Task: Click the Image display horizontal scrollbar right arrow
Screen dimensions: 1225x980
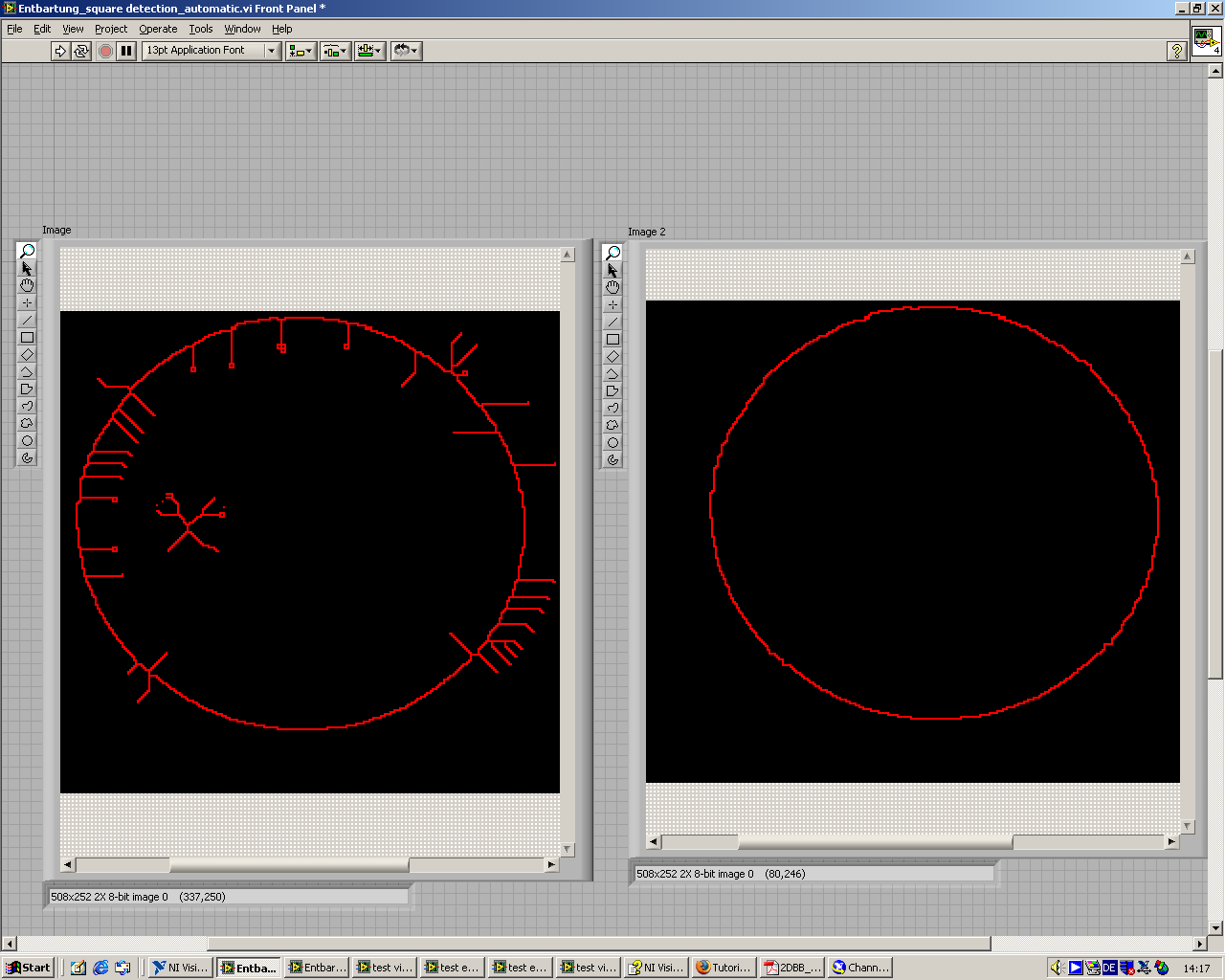Action: [551, 864]
